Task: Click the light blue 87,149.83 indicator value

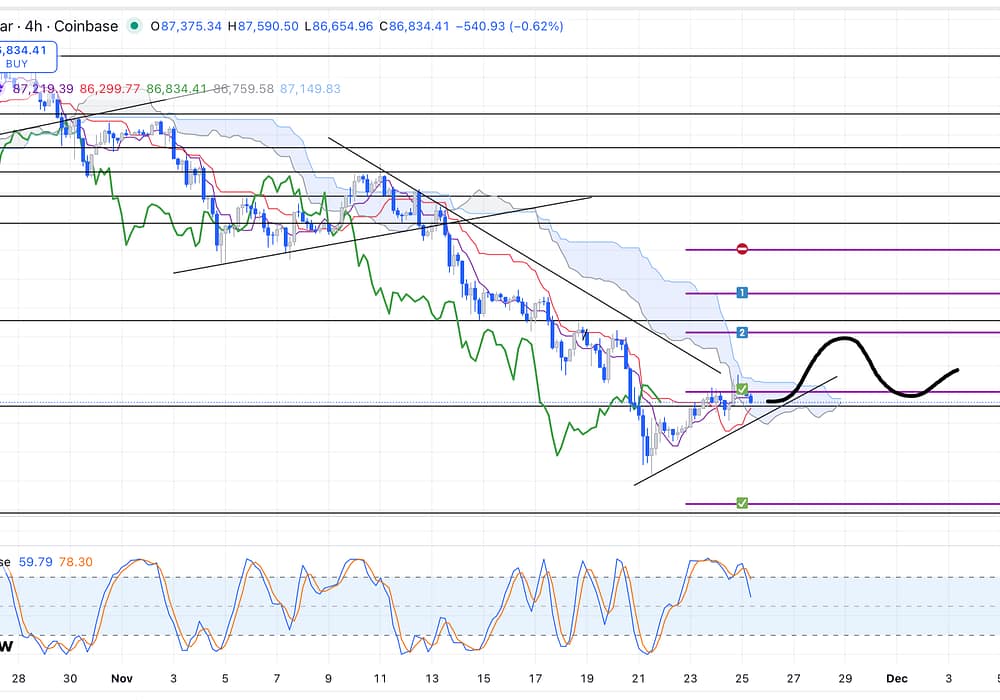Action: pyautogui.click(x=310, y=89)
